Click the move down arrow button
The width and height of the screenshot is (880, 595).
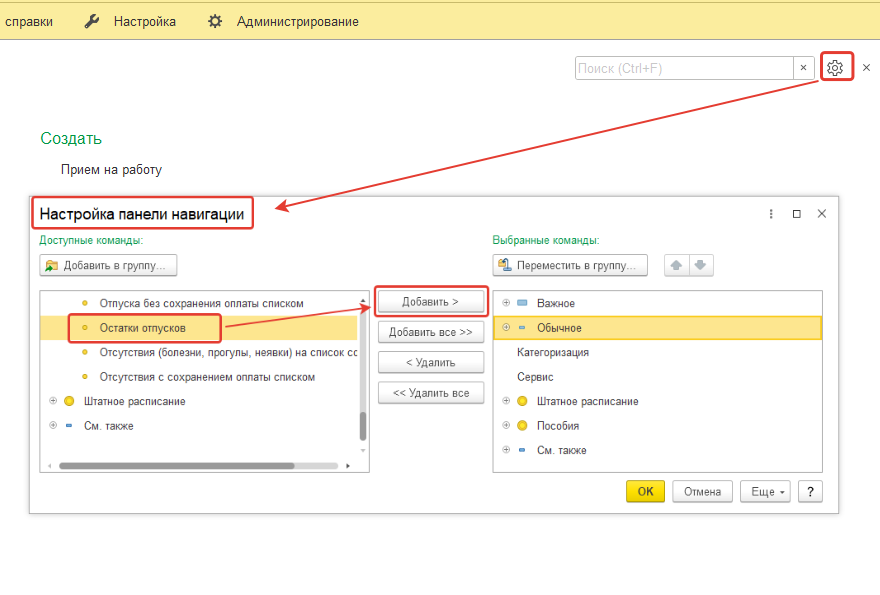701,265
